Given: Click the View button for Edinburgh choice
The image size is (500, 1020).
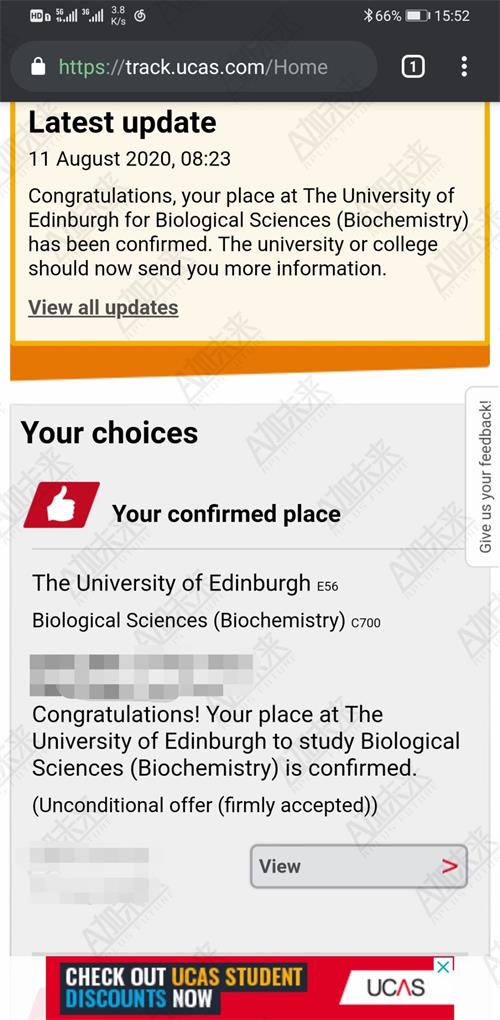Looking at the screenshot, I should coord(359,866).
